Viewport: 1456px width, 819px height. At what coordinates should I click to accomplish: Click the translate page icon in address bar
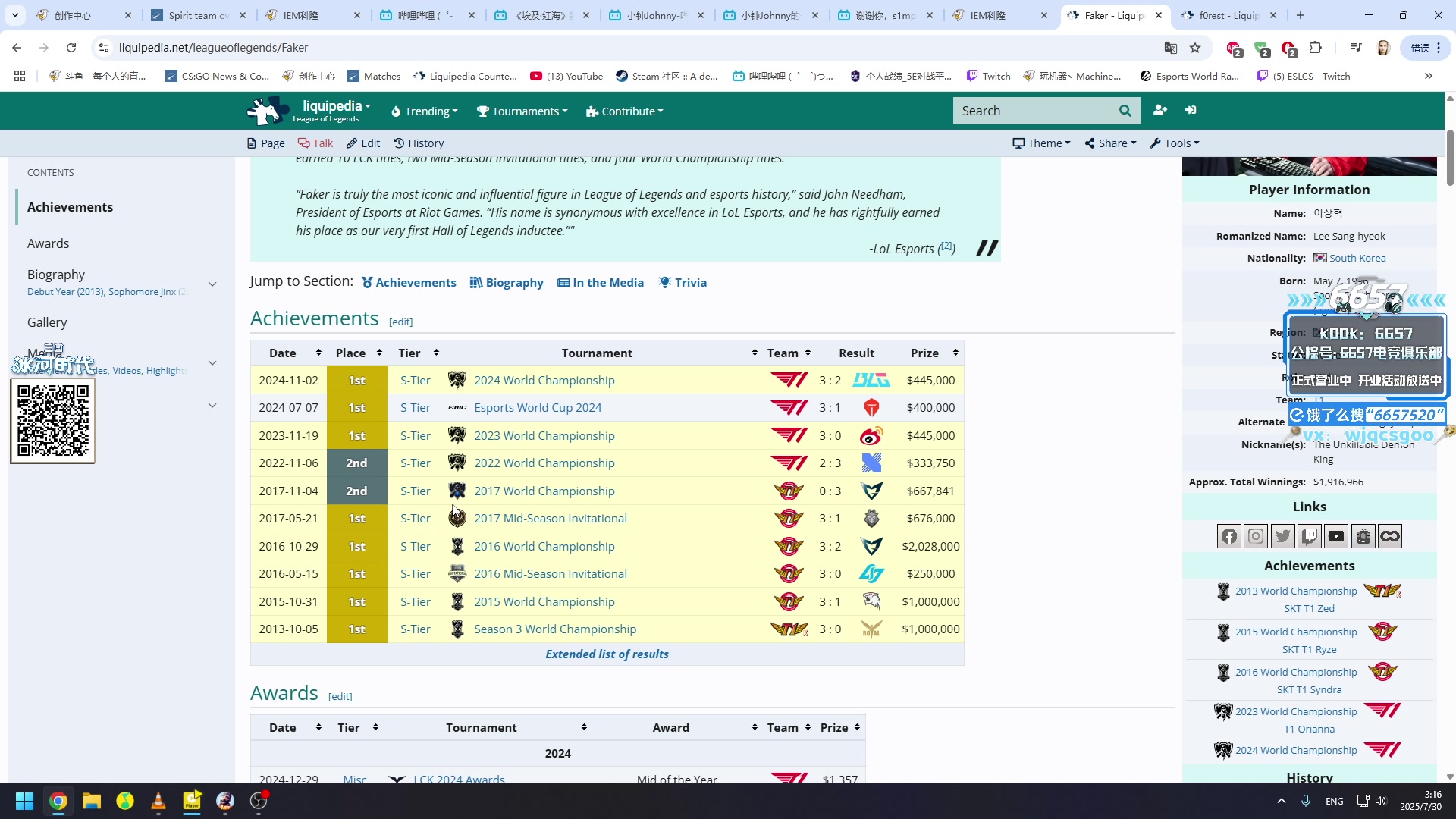click(1171, 48)
